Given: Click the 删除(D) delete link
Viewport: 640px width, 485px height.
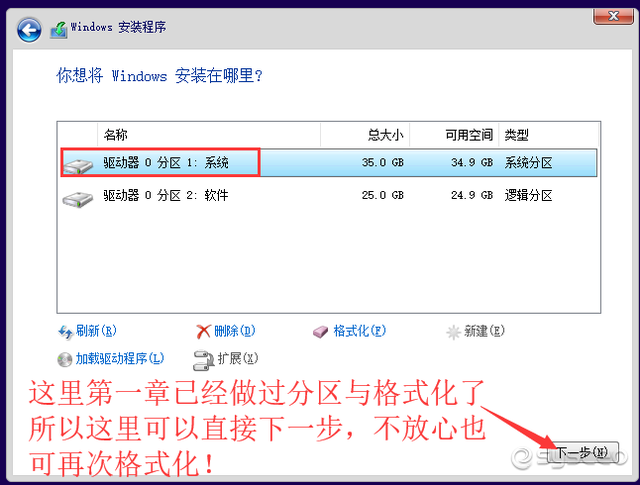Looking at the screenshot, I should coord(235,331).
